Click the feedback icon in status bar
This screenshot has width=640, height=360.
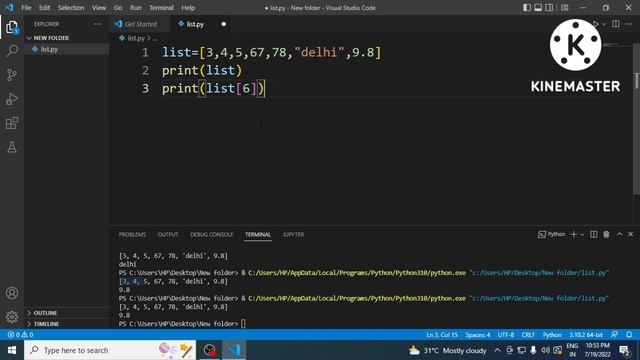coord(614,335)
